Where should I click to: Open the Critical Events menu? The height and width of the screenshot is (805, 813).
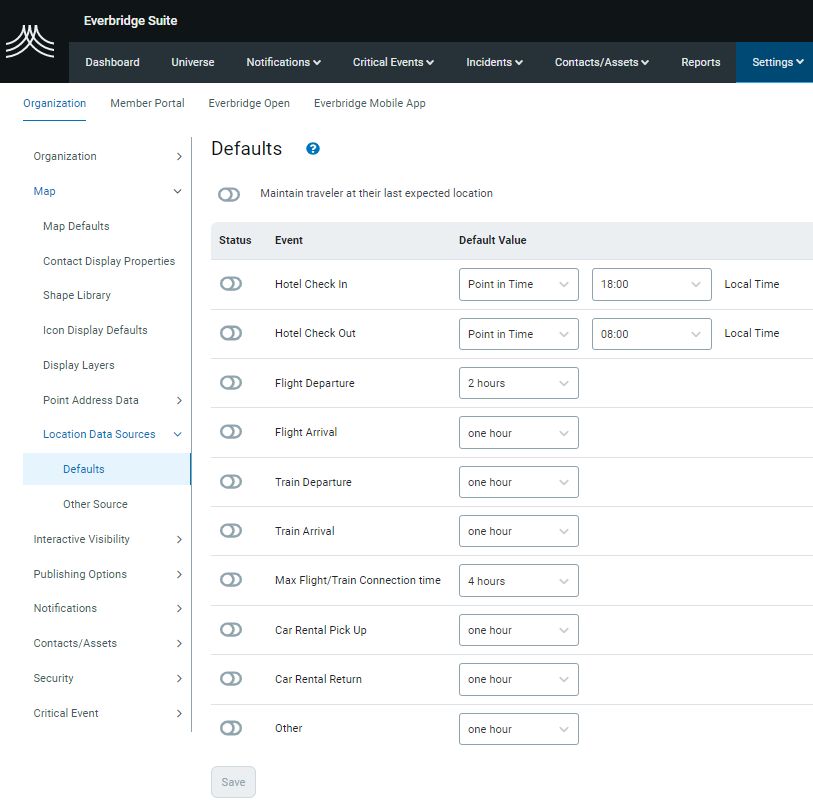tap(393, 62)
